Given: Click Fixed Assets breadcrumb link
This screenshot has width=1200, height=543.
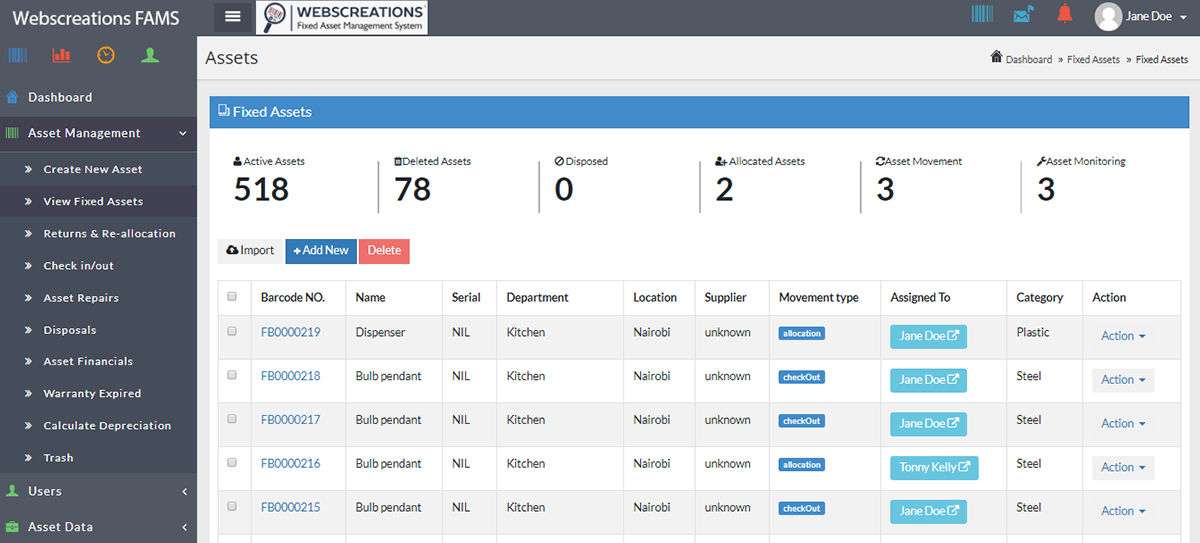Looking at the screenshot, I should pyautogui.click(x=1093, y=60).
